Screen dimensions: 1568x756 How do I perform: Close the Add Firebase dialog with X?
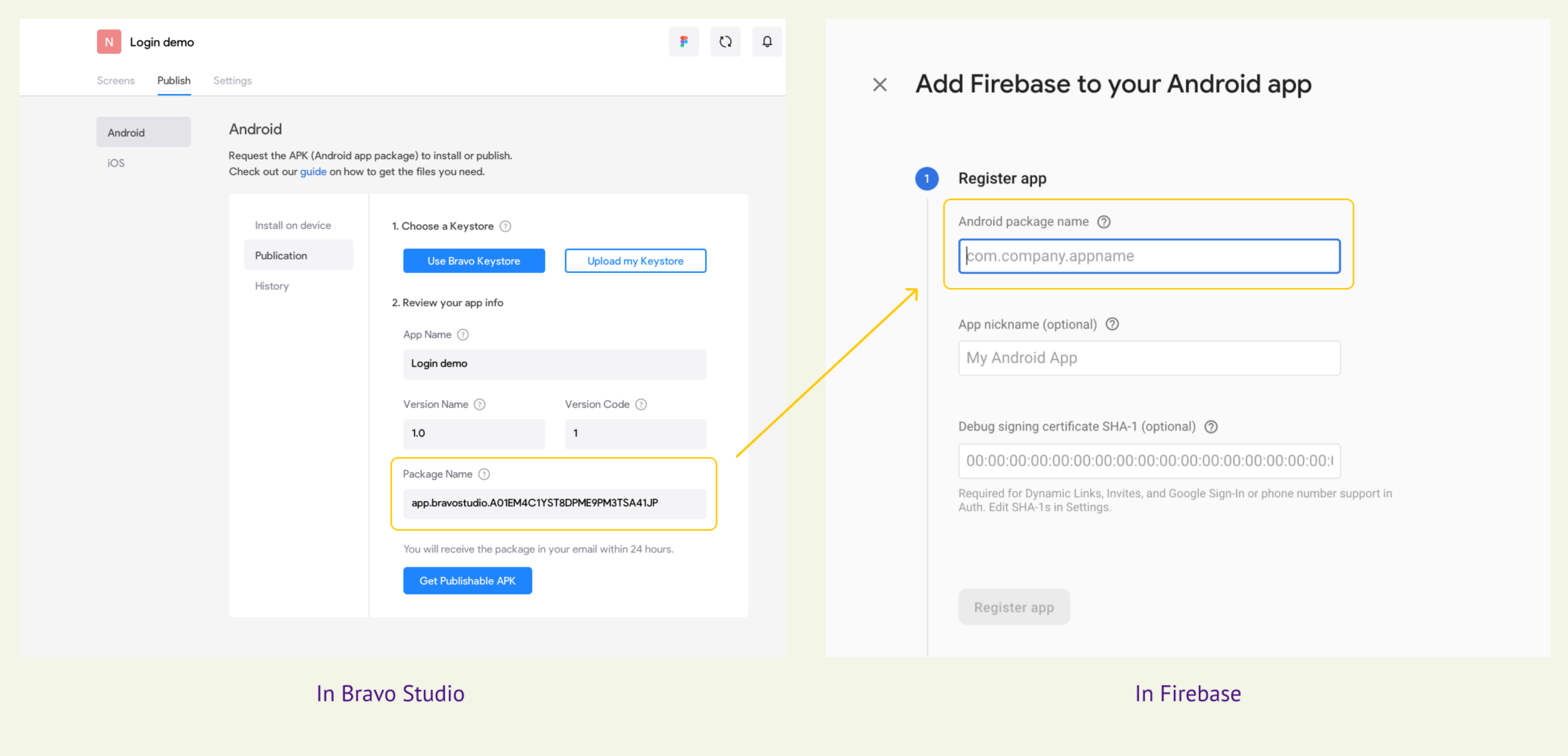click(x=880, y=84)
